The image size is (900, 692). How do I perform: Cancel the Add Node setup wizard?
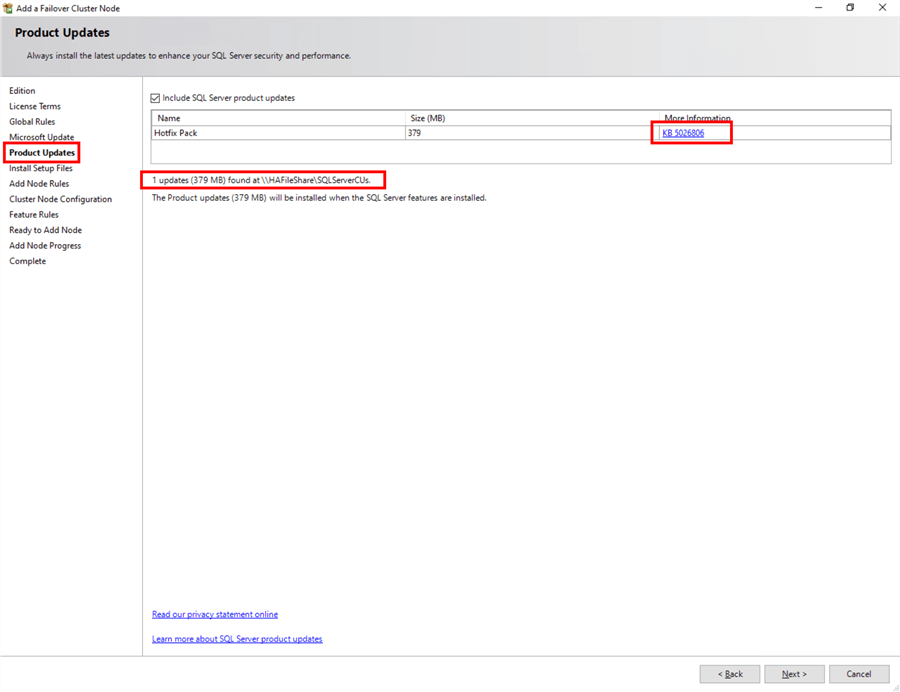tap(859, 674)
